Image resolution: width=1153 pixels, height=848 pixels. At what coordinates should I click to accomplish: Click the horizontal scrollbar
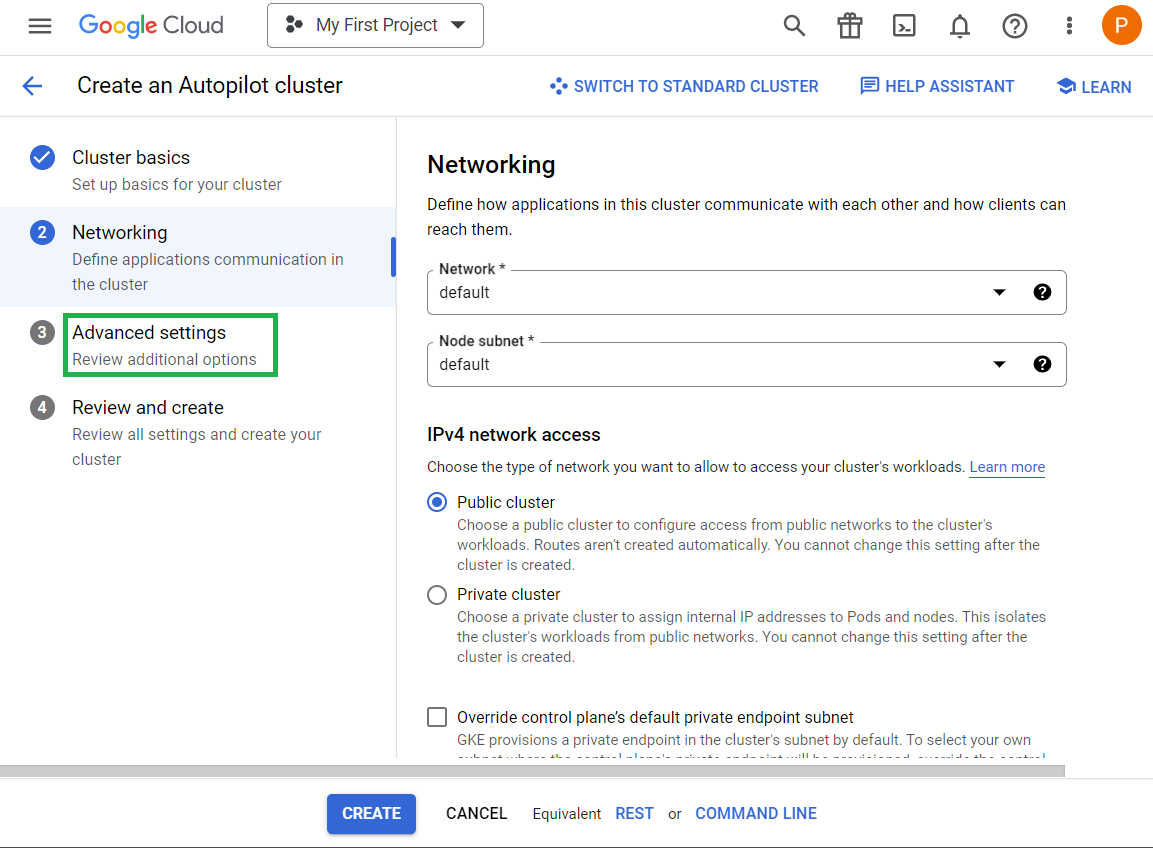532,771
